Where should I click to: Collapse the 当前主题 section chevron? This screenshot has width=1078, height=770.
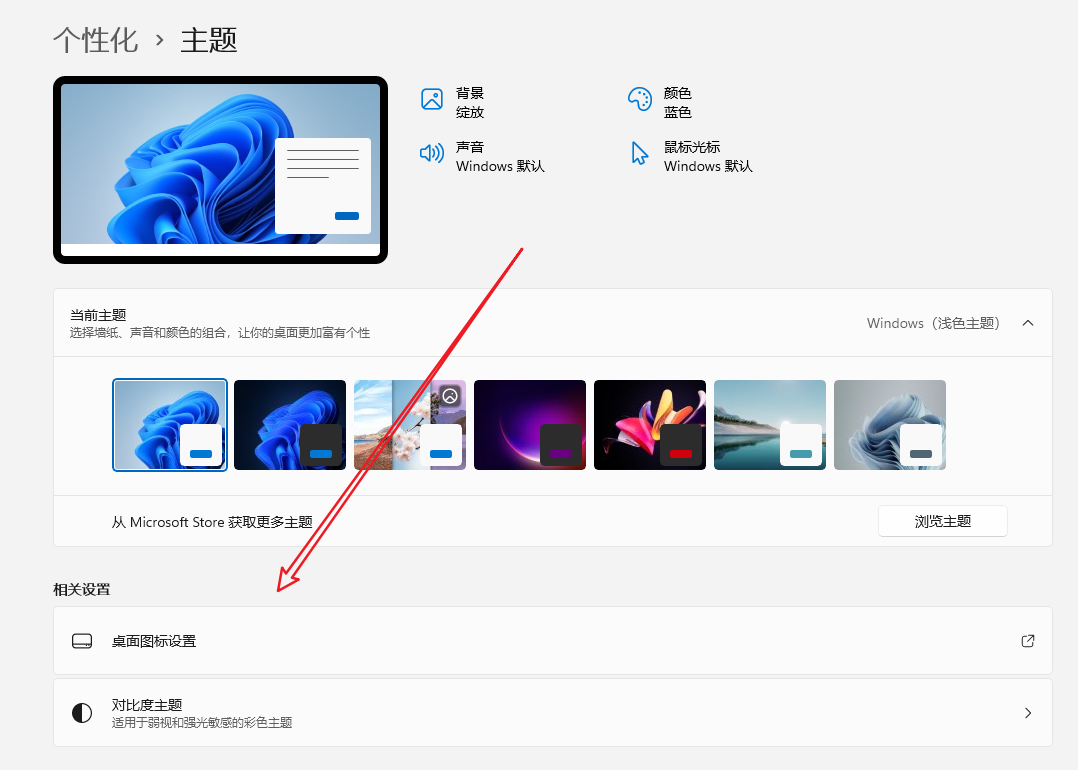(x=1028, y=323)
